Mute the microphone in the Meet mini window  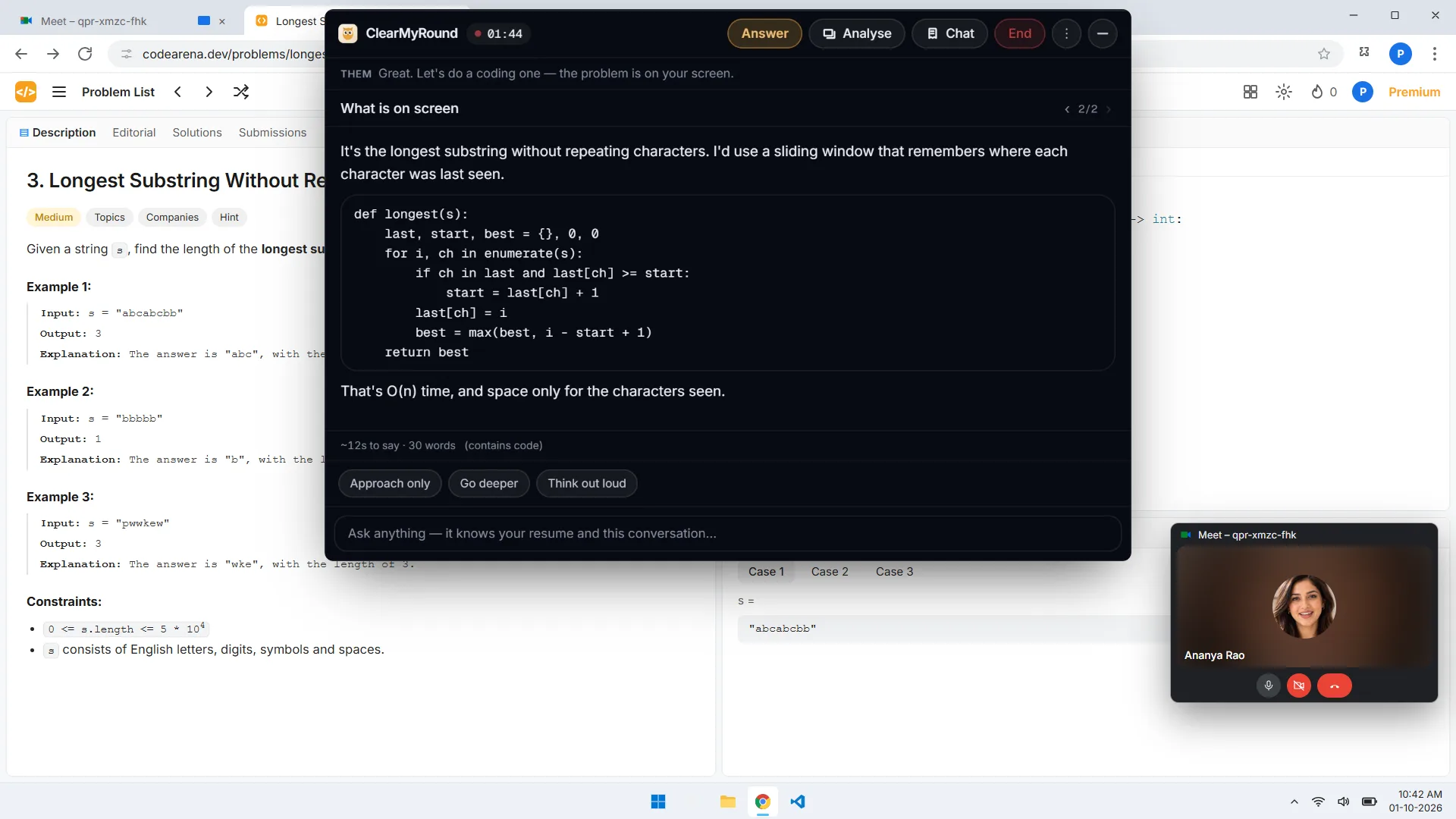(1268, 686)
